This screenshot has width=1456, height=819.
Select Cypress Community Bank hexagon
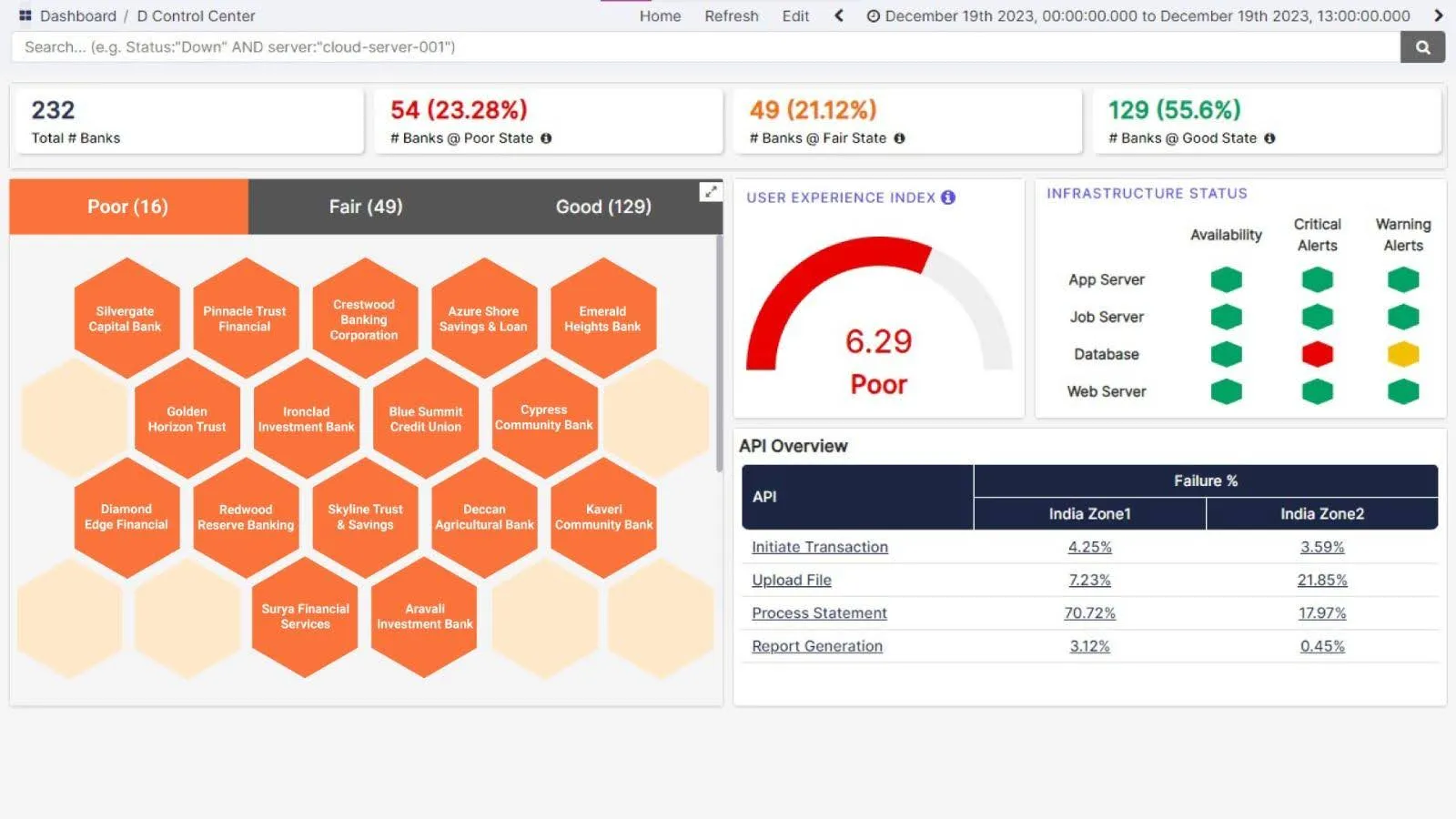tap(544, 419)
